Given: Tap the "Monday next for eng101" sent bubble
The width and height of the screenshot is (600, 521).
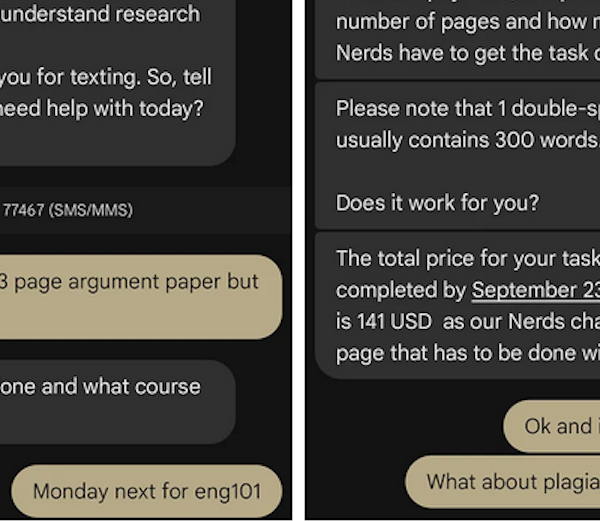Looking at the screenshot, I should (x=147, y=491).
